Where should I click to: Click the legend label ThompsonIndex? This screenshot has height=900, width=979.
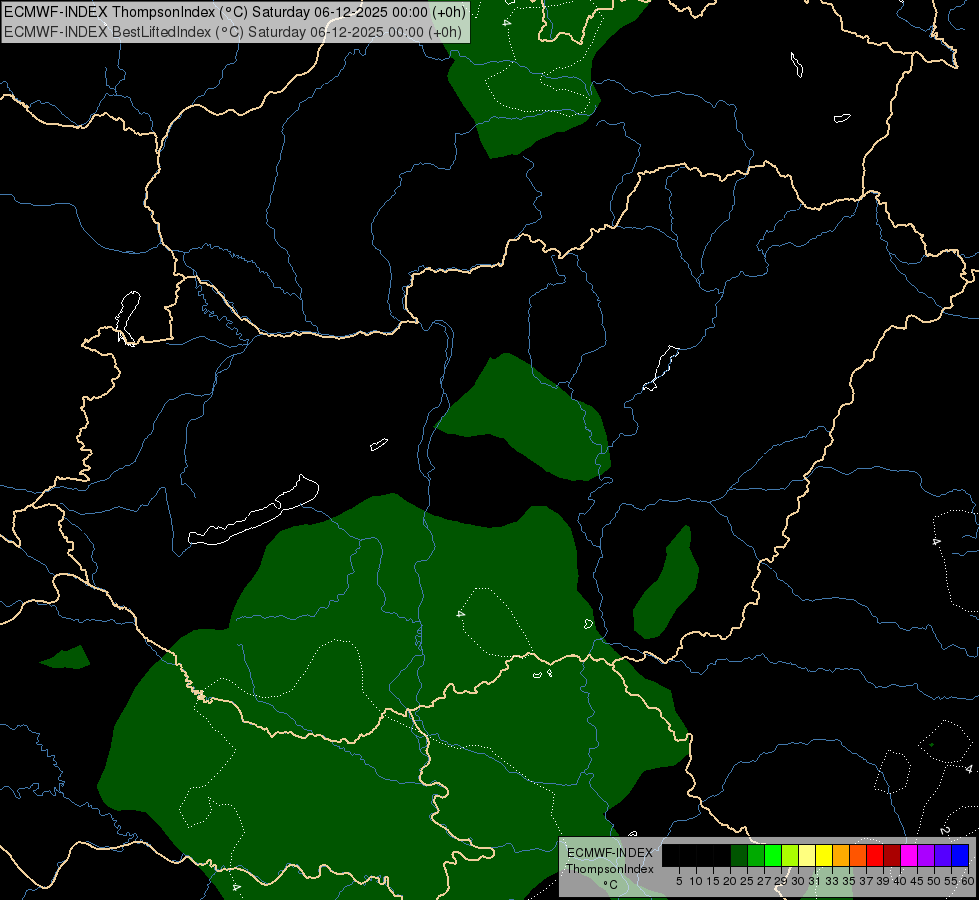(x=610, y=869)
